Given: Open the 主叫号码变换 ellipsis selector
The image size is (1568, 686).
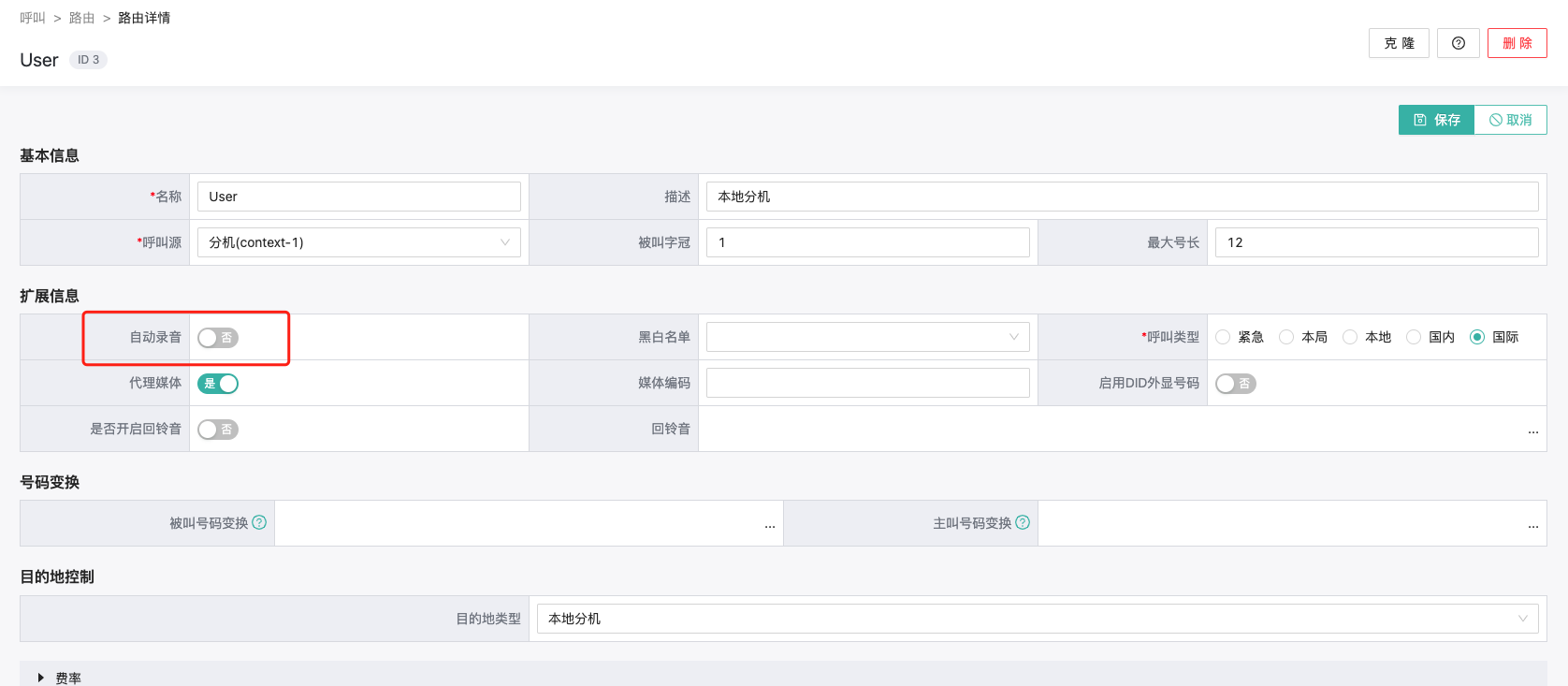Looking at the screenshot, I should click(x=1532, y=525).
